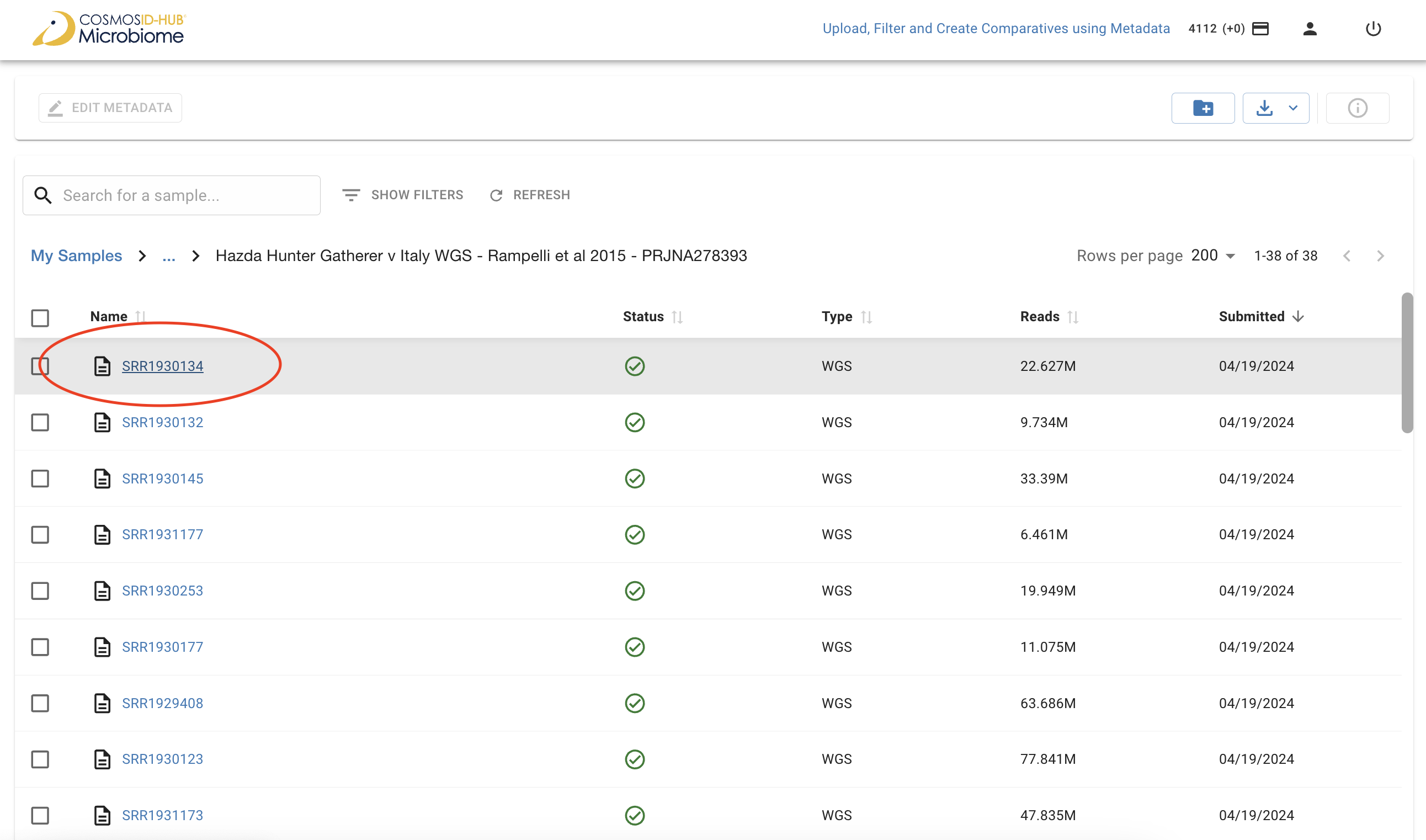Expand the collapsed breadcrumb ellipsis

pos(169,256)
